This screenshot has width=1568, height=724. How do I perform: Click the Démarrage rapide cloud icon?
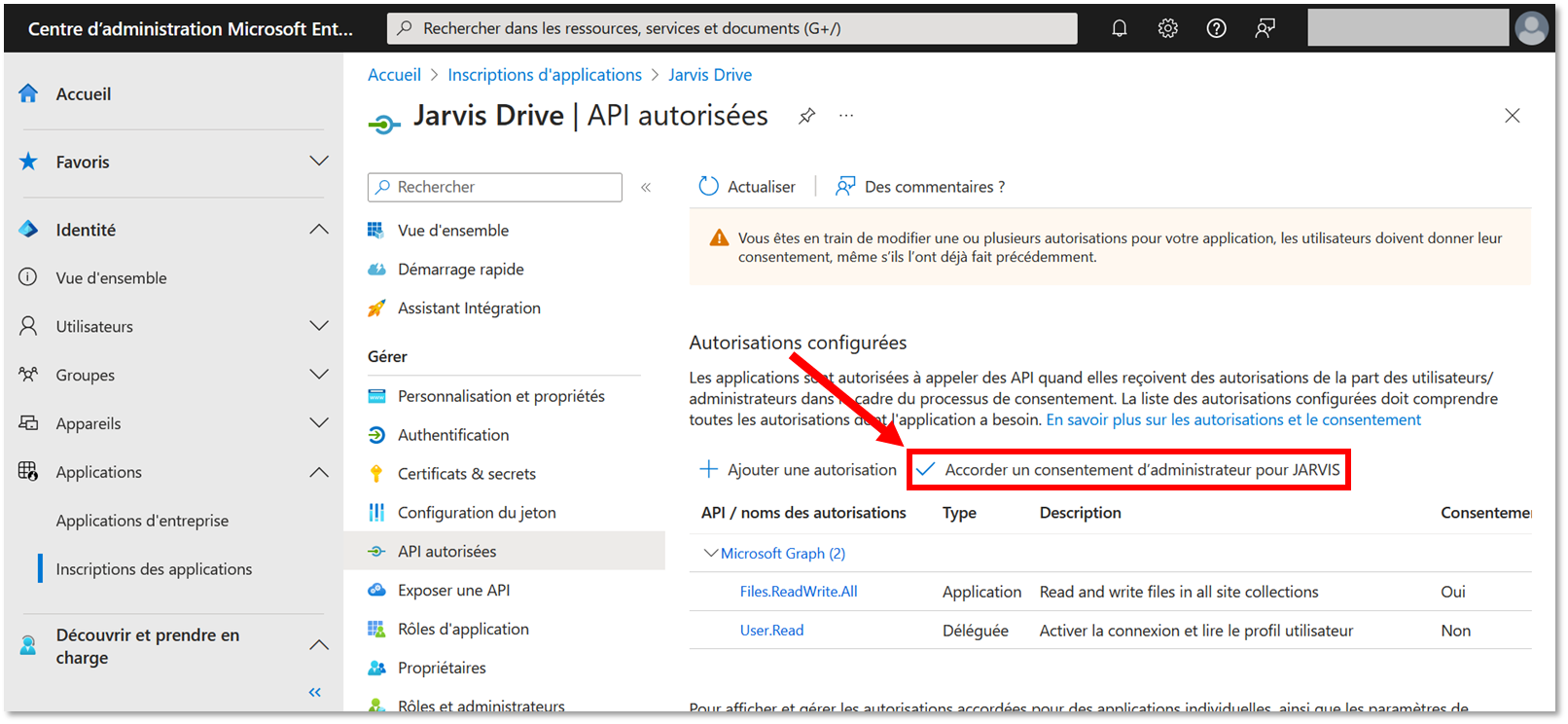click(x=376, y=270)
